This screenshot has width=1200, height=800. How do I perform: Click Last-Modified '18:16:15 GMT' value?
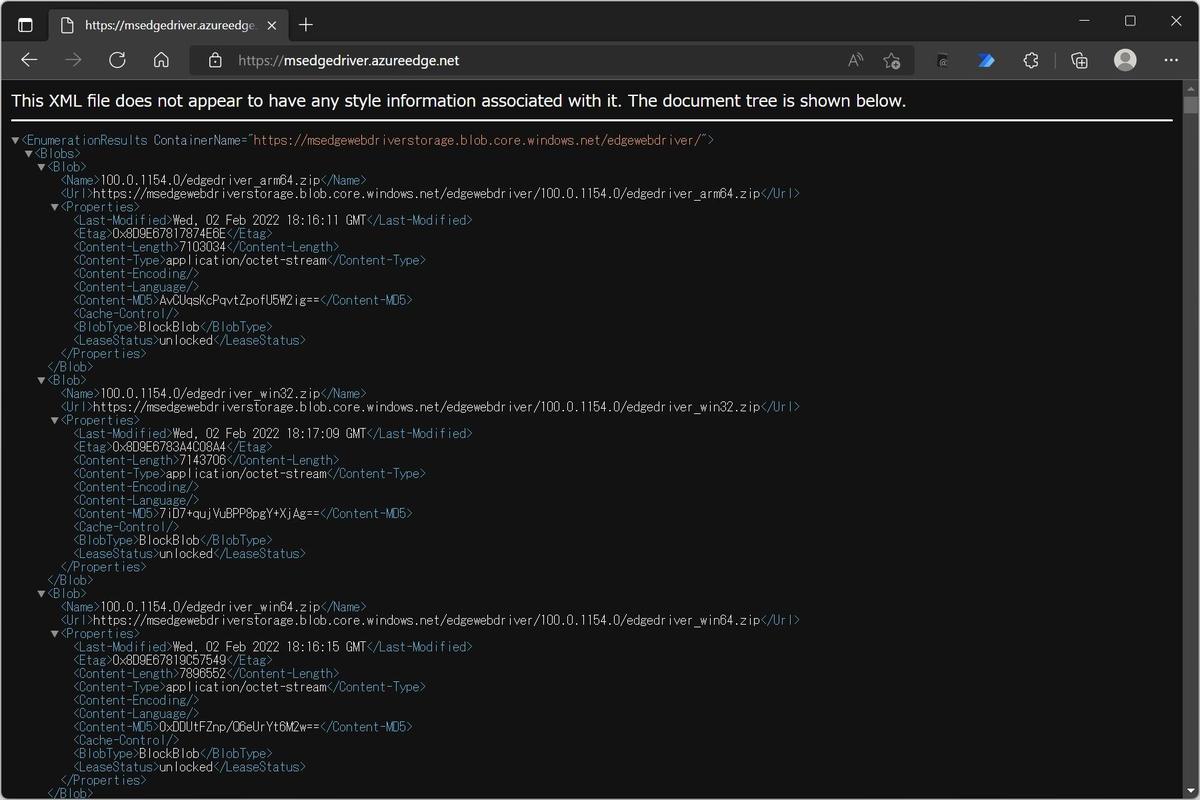(270, 647)
